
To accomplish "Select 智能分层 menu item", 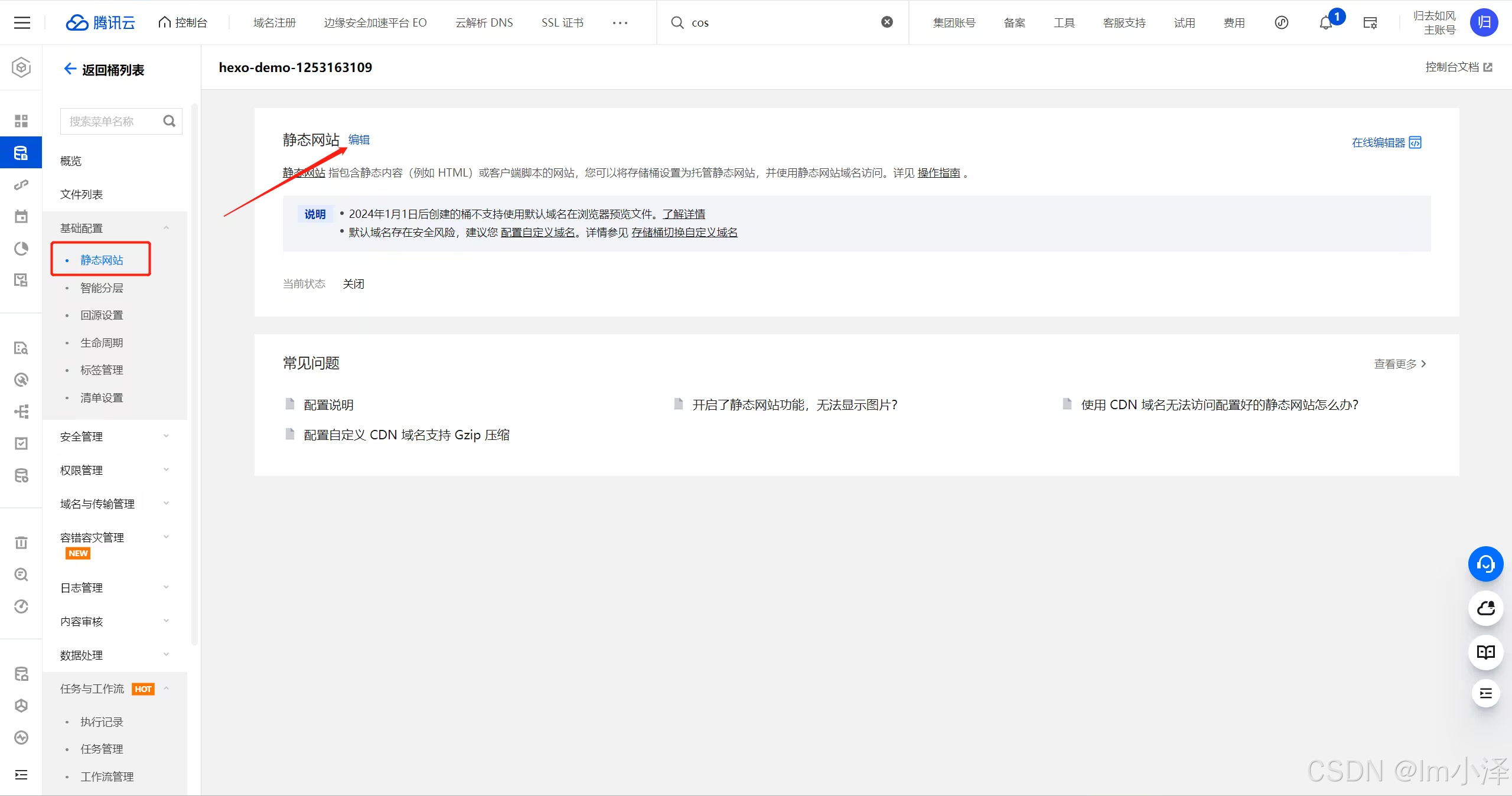I will (102, 288).
